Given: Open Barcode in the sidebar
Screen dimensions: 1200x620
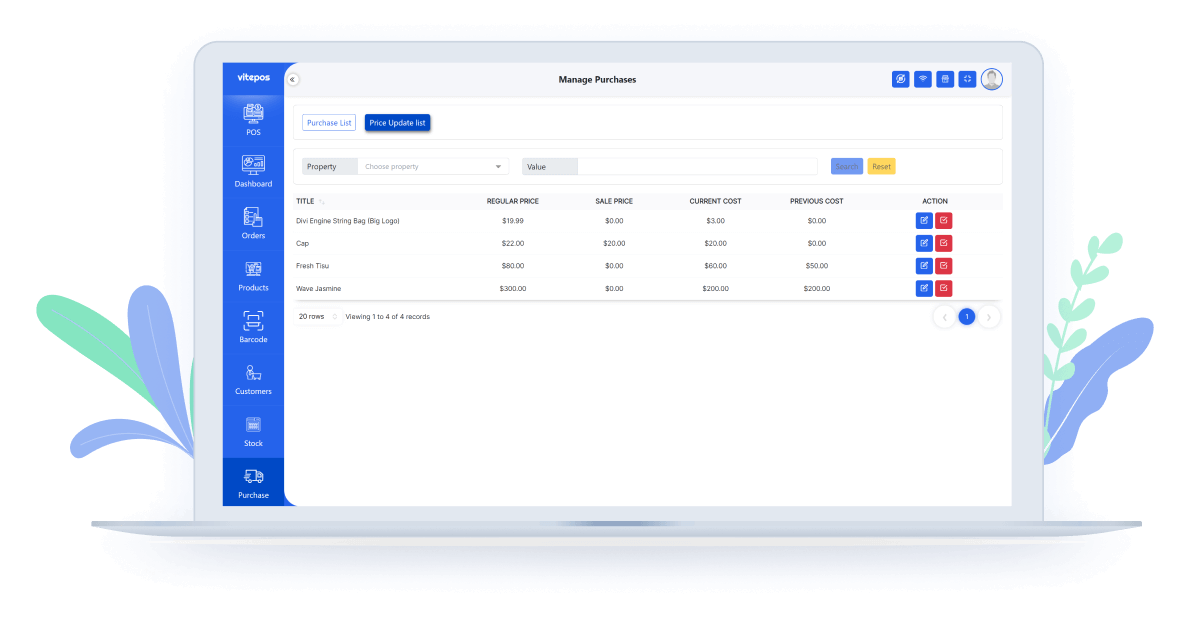Looking at the screenshot, I should tap(253, 327).
